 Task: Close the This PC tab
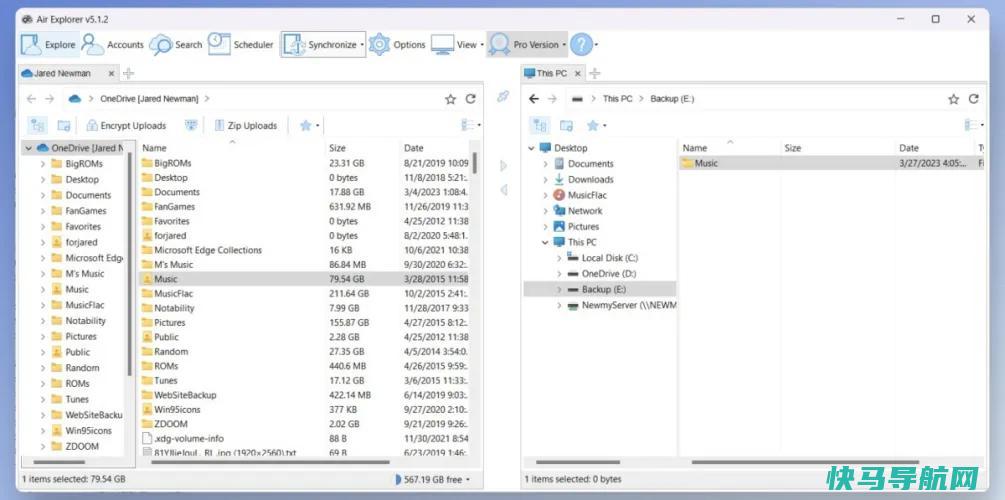point(577,74)
